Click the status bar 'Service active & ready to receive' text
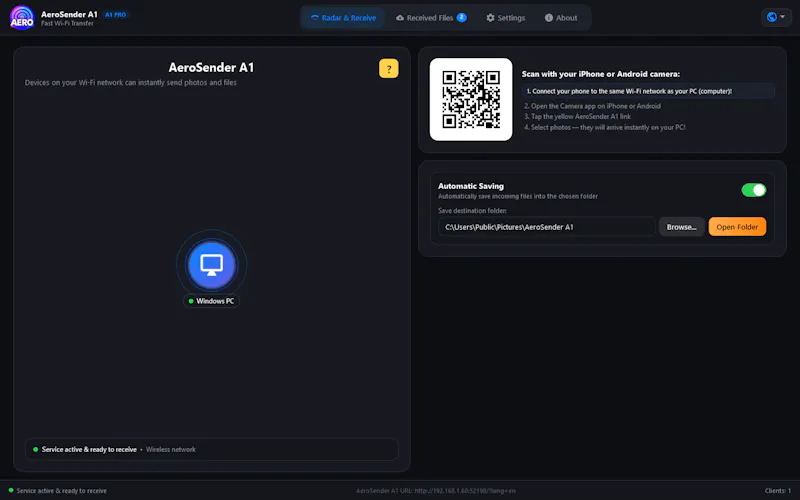The width and height of the screenshot is (800, 500). [61, 491]
